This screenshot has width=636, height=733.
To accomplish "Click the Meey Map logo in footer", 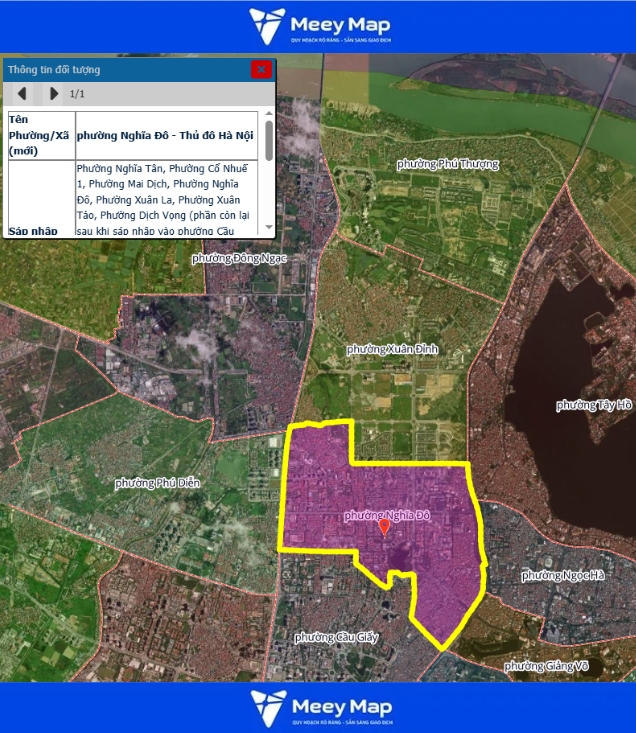I will coord(318,706).
